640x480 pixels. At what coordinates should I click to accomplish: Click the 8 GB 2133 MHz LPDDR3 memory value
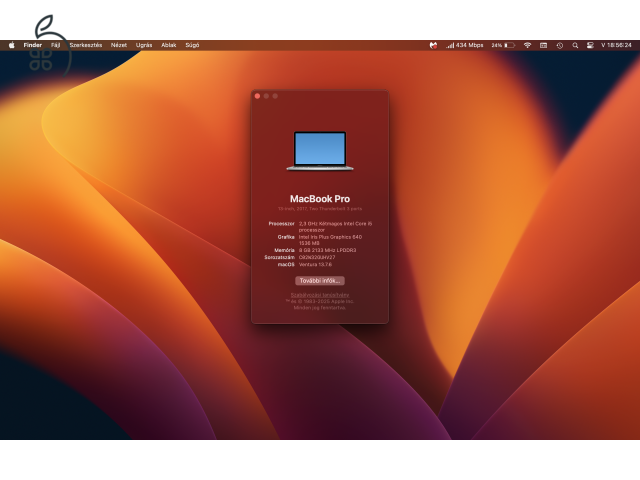point(327,250)
